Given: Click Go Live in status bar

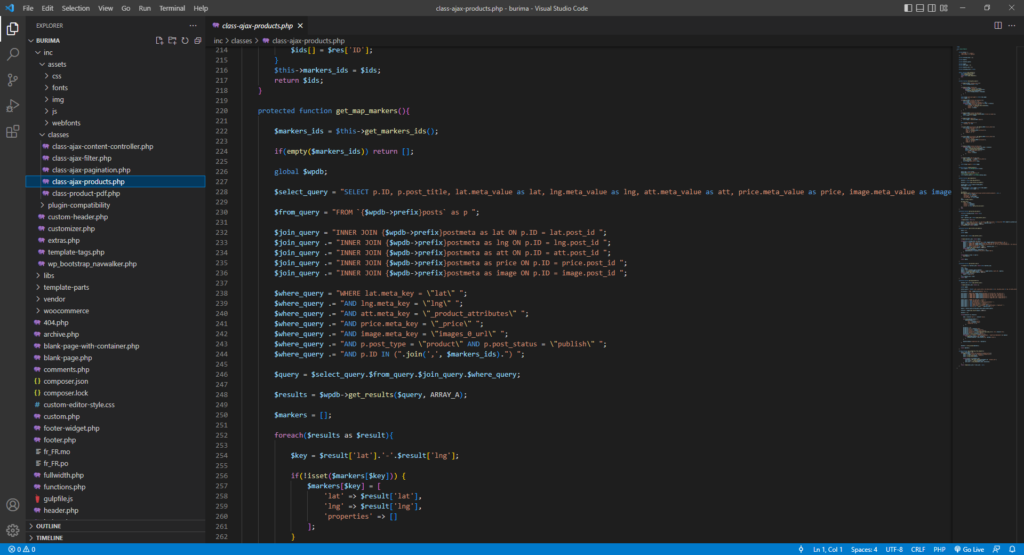Looking at the screenshot, I should click(969, 549).
